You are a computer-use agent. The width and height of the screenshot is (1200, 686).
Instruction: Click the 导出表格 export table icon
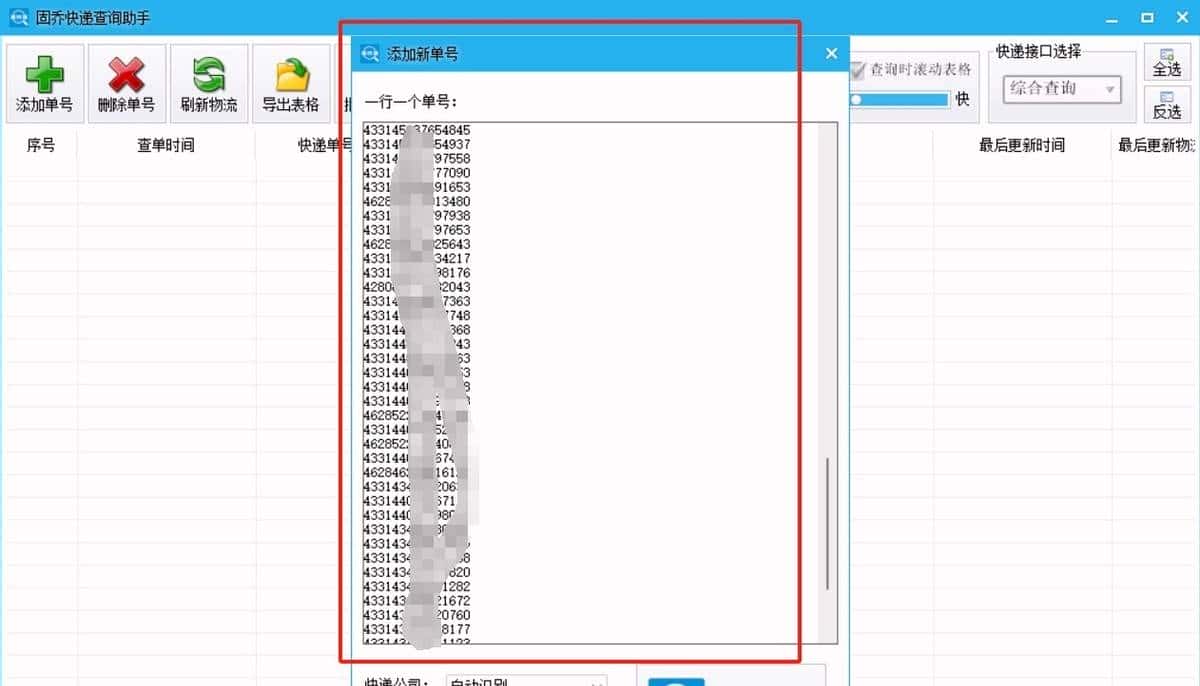pyautogui.click(x=290, y=76)
